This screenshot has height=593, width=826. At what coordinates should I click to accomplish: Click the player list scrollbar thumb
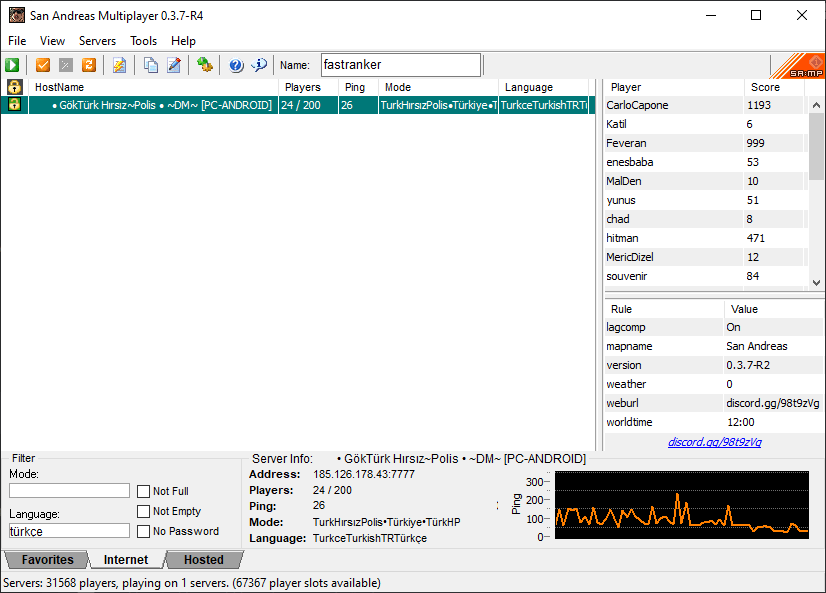(x=817, y=146)
